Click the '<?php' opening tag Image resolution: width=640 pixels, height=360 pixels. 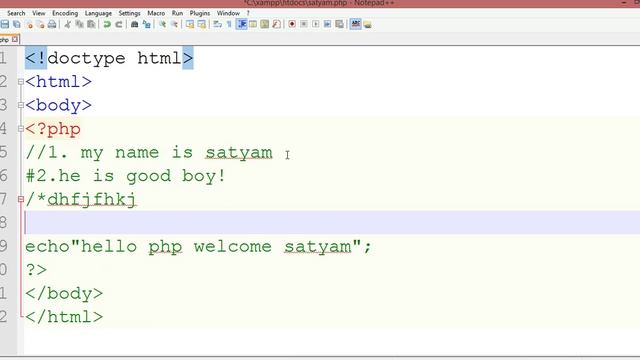tap(53, 129)
